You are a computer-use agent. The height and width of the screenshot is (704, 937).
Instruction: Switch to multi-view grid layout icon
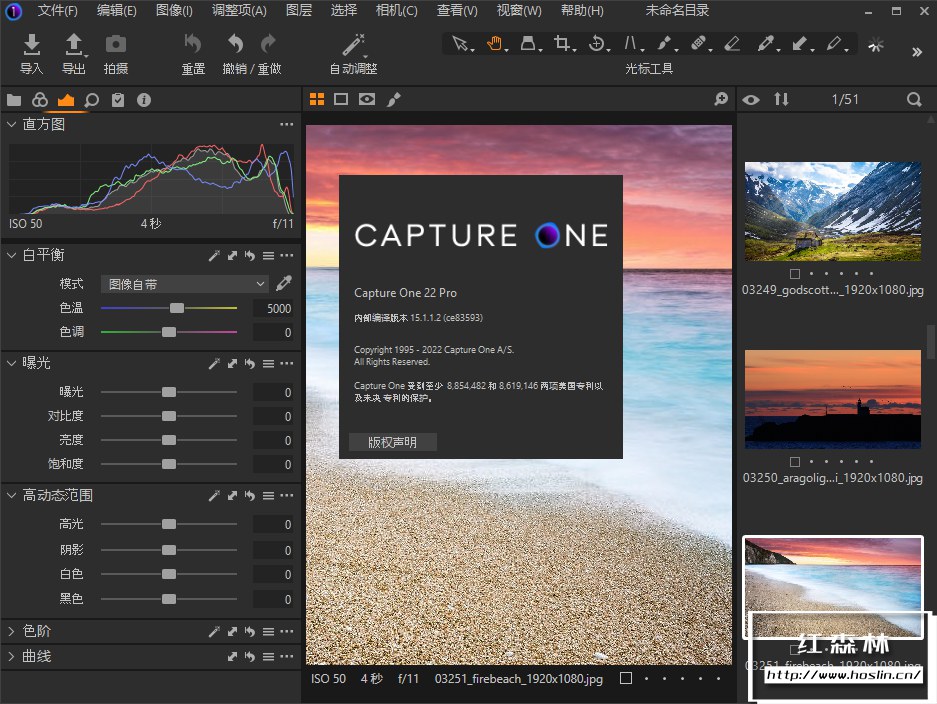point(317,99)
